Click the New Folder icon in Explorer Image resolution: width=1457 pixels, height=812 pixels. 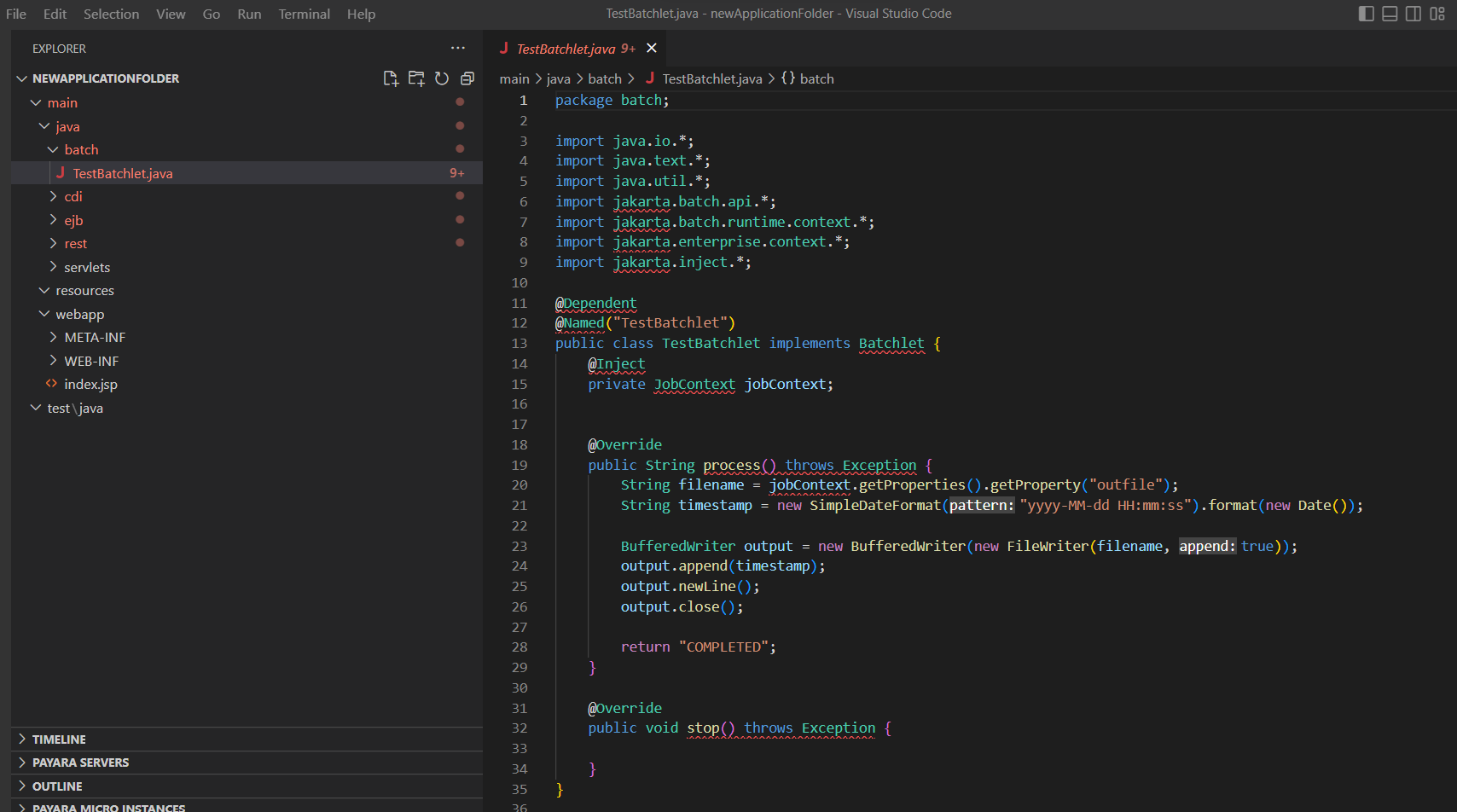click(x=416, y=78)
